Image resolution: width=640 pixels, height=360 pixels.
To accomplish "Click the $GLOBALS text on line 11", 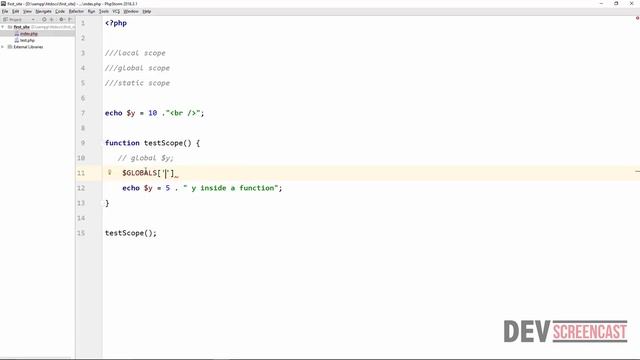I will coord(140,173).
